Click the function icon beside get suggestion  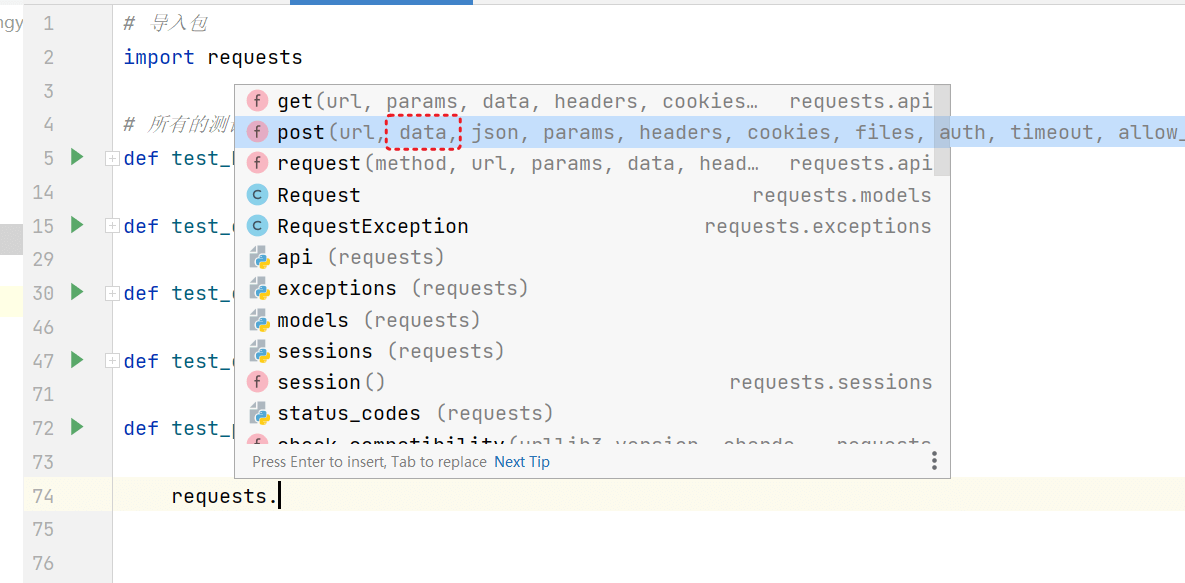[x=258, y=101]
